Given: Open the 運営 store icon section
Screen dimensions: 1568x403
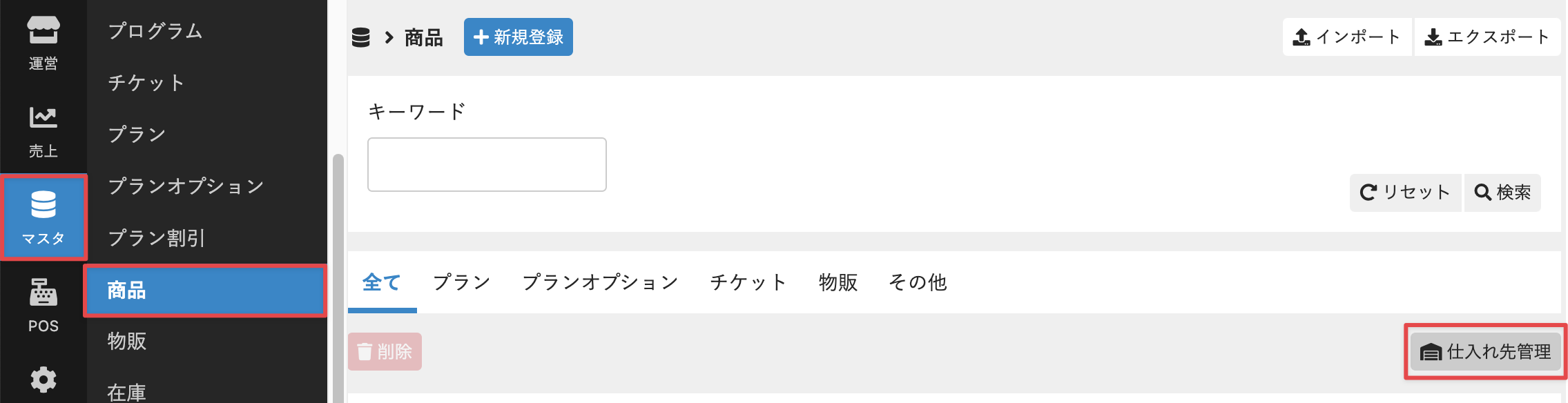Looking at the screenshot, I should click(43, 43).
